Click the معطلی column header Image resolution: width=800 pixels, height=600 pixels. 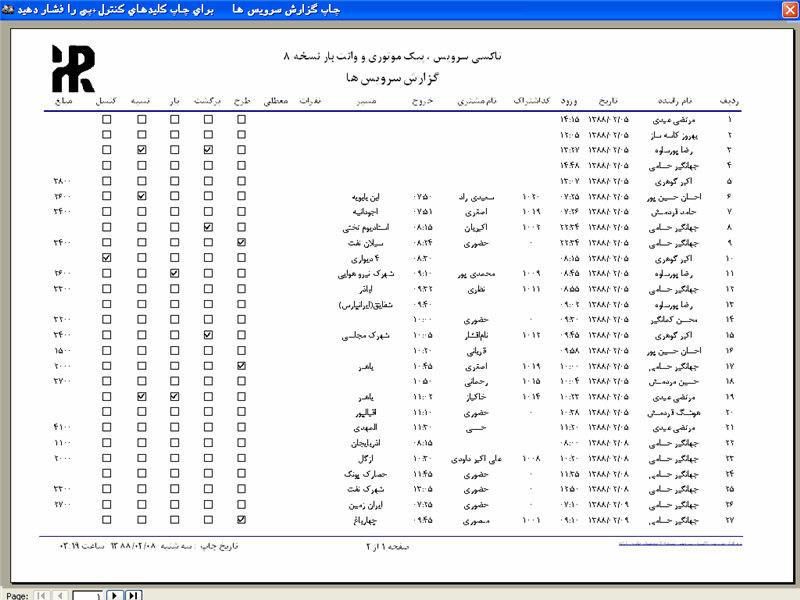click(x=276, y=101)
